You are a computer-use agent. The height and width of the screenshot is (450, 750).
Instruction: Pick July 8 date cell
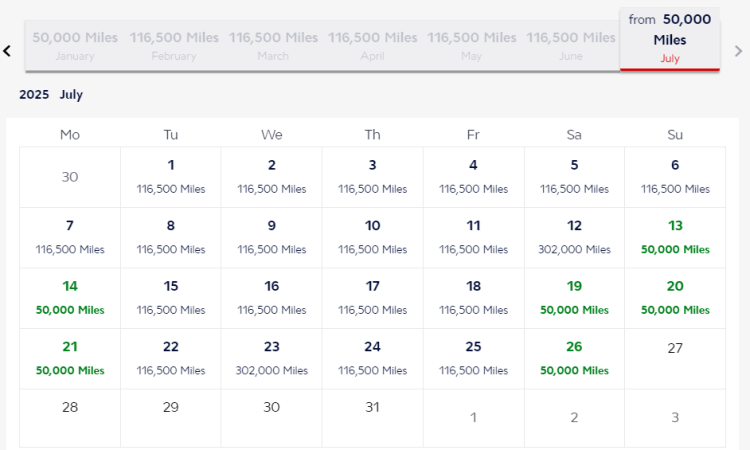coord(171,238)
